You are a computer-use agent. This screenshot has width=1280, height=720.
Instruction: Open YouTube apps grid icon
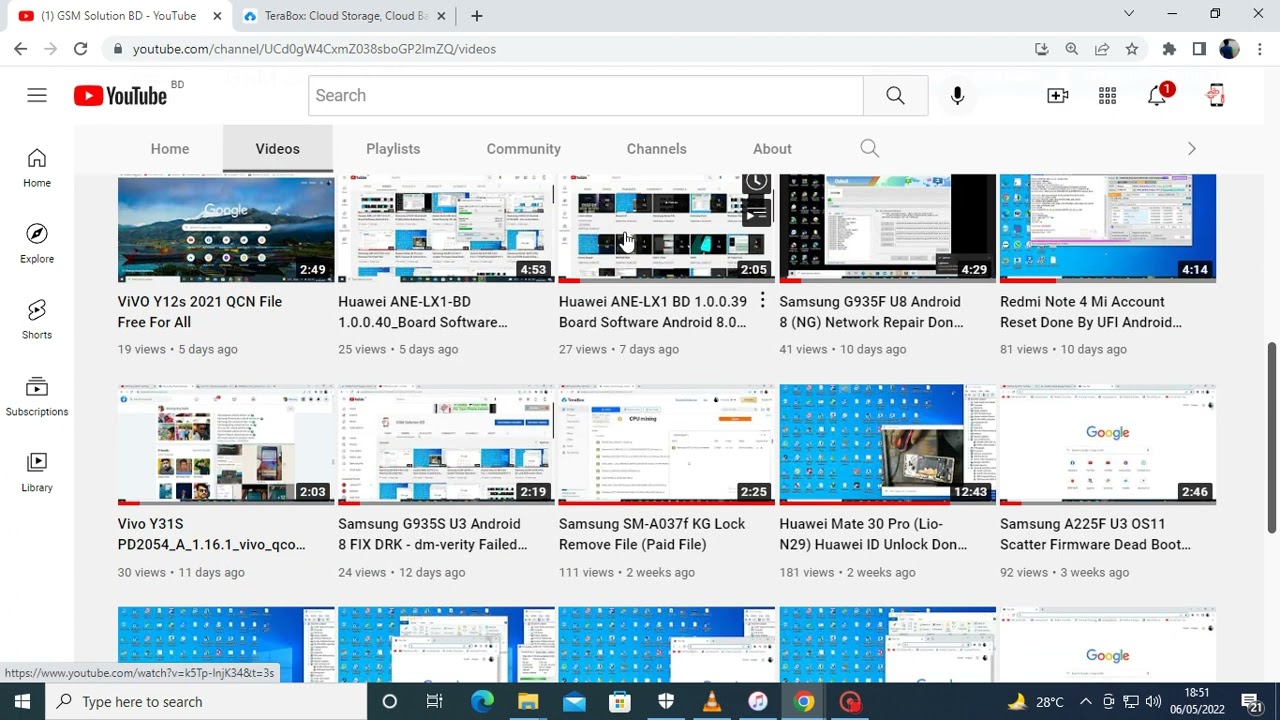[1107, 95]
